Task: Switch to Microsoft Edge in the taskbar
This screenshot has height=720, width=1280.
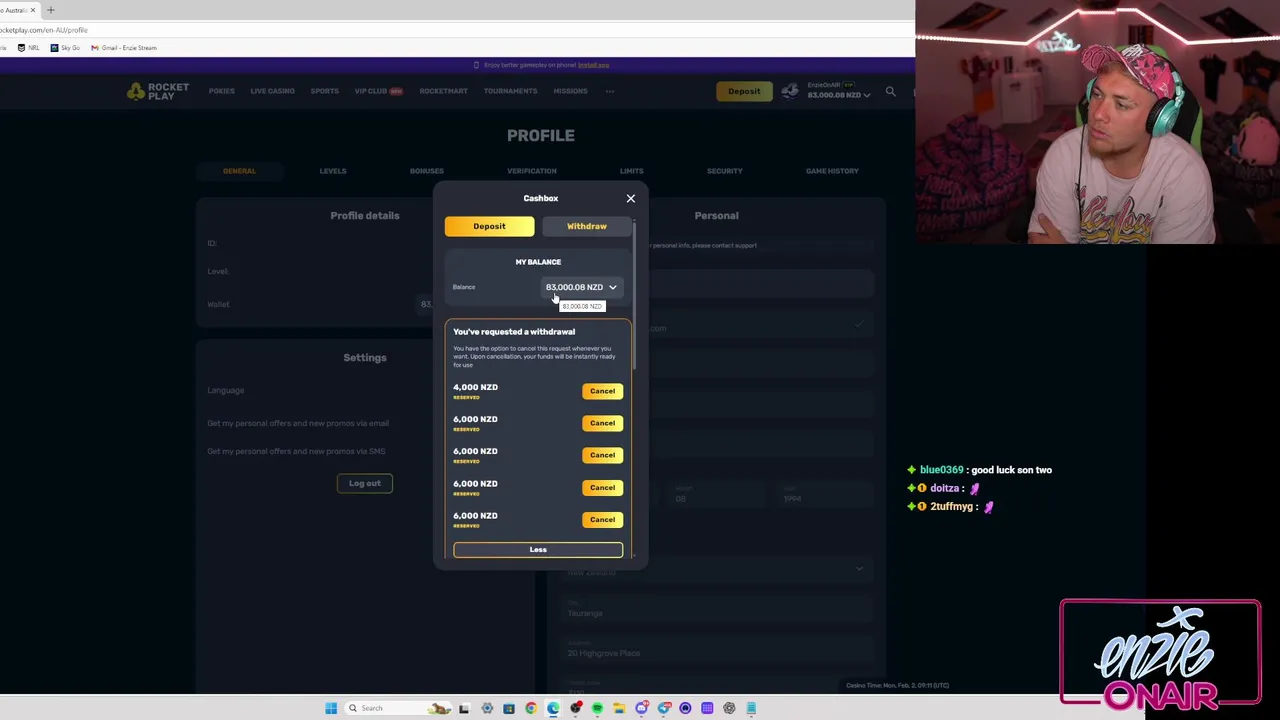Action: click(553, 708)
